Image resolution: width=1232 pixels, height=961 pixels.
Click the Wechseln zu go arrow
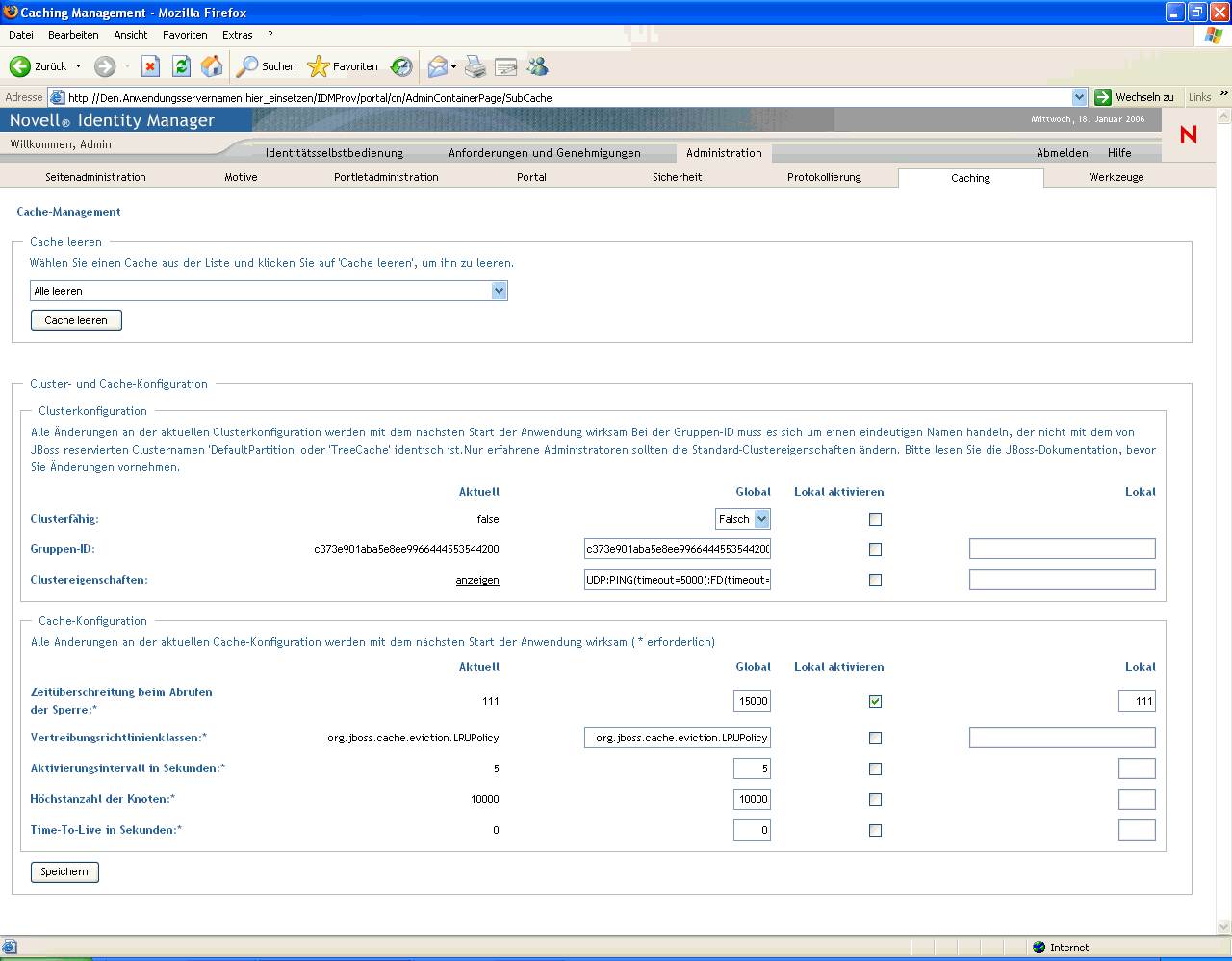1103,97
